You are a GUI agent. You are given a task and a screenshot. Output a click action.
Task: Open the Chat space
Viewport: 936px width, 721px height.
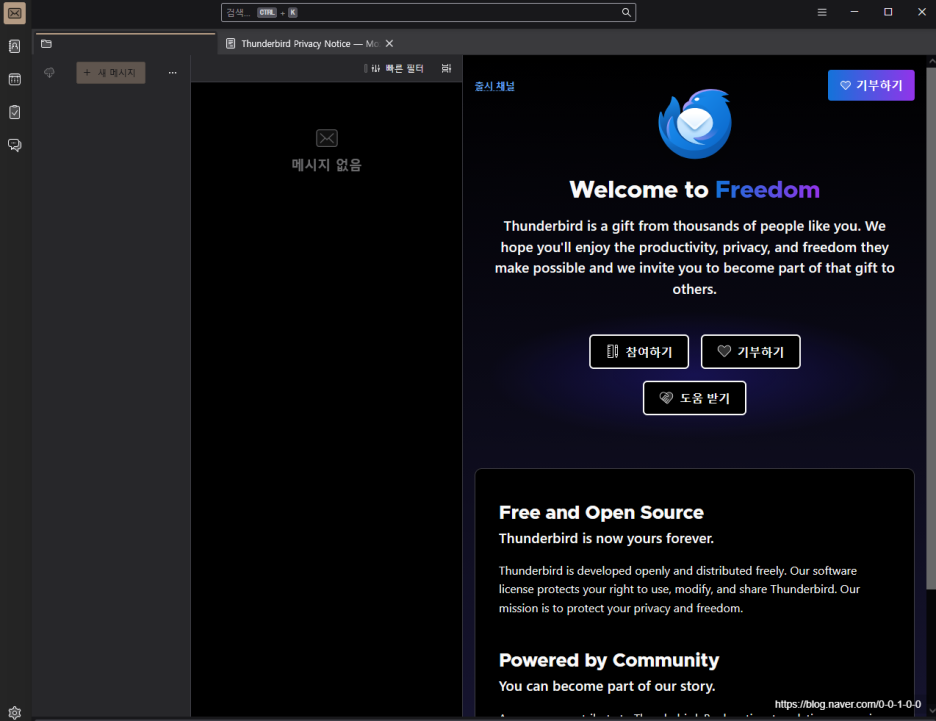point(14,145)
